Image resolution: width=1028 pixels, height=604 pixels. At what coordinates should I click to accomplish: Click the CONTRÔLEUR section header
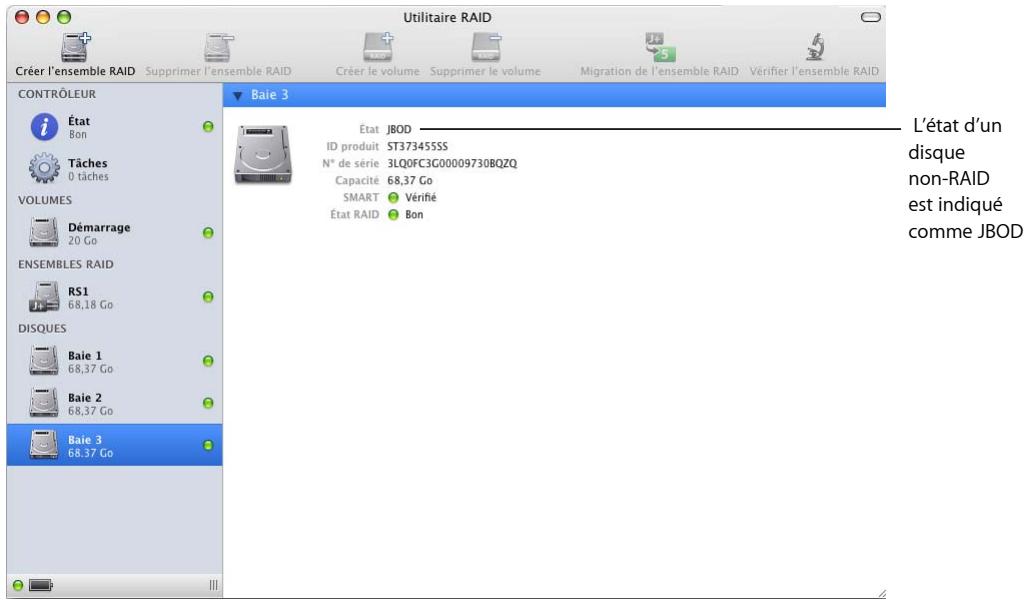[57, 94]
